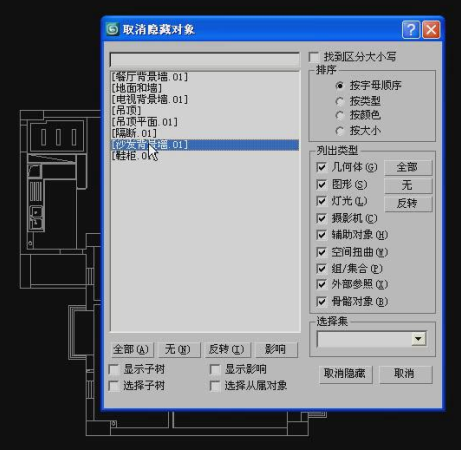Click the 无 button in list types

click(x=408, y=185)
